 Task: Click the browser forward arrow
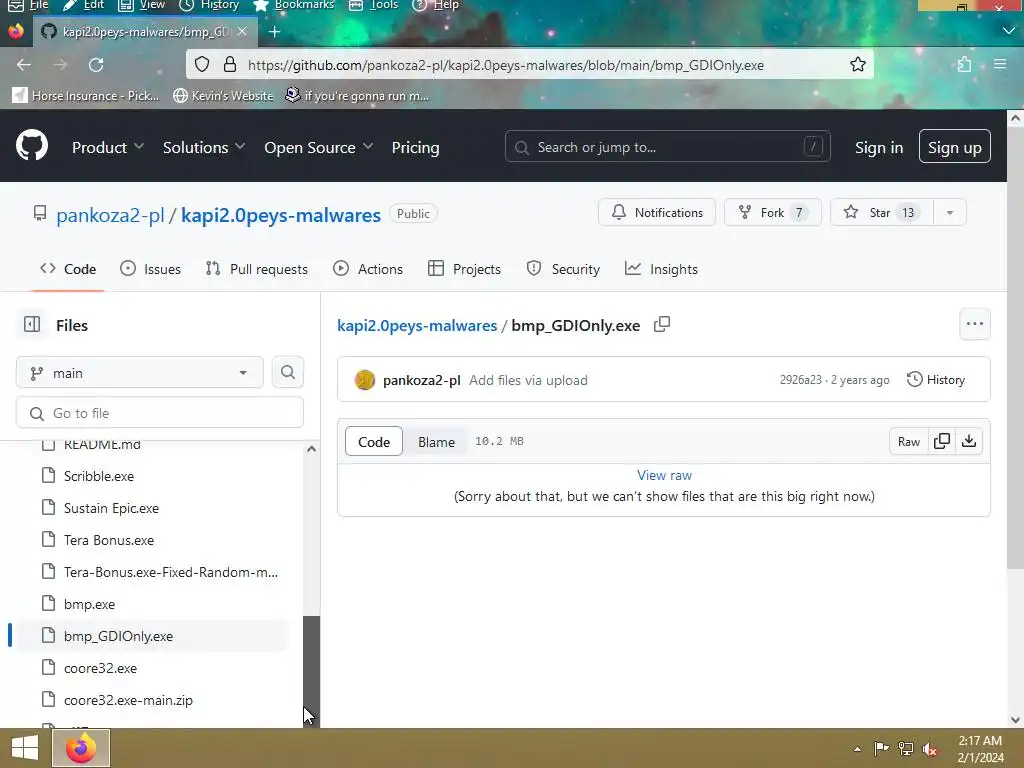(60, 65)
